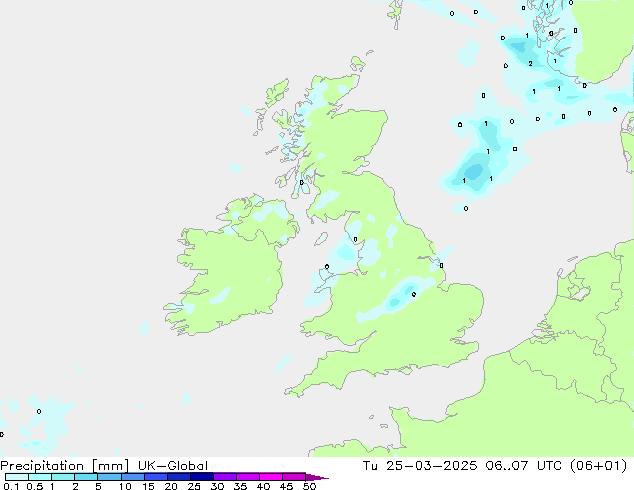Click the over-50 mm legend arrow tip
The height and width of the screenshot is (490, 634).
click(x=317, y=477)
